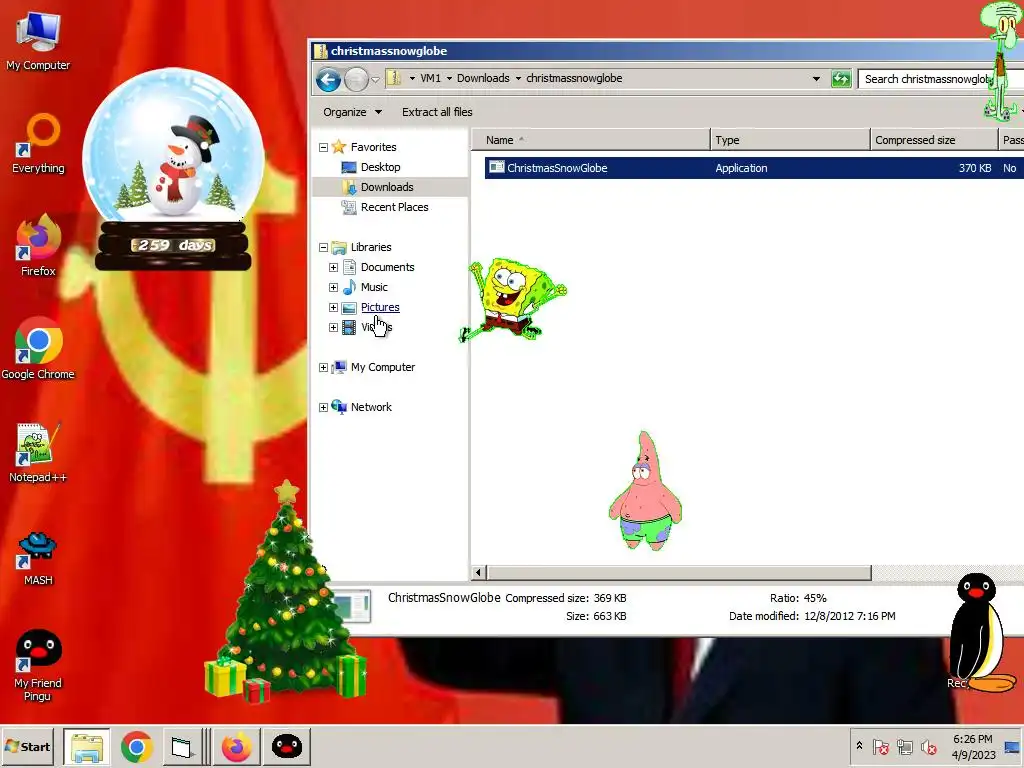The image size is (1024, 768).
Task: Open the address bar history dropdown
Action: (816, 79)
